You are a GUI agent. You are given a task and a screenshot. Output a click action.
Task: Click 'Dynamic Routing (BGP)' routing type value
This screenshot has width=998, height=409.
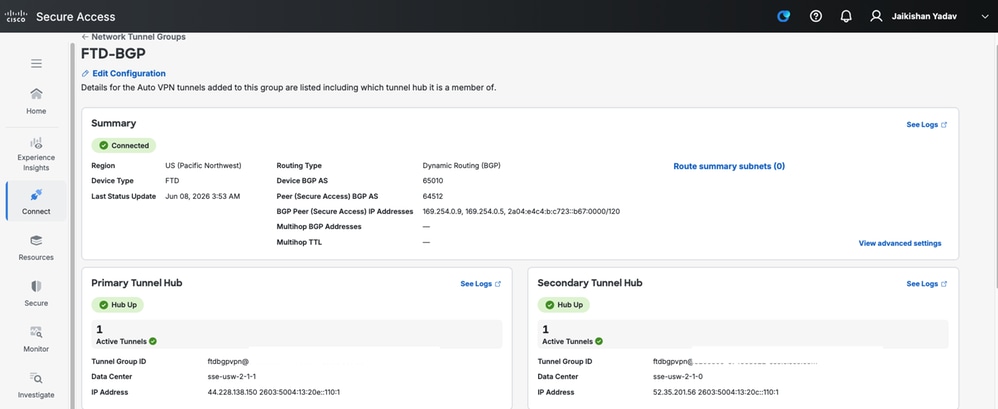pyautogui.click(x=461, y=165)
